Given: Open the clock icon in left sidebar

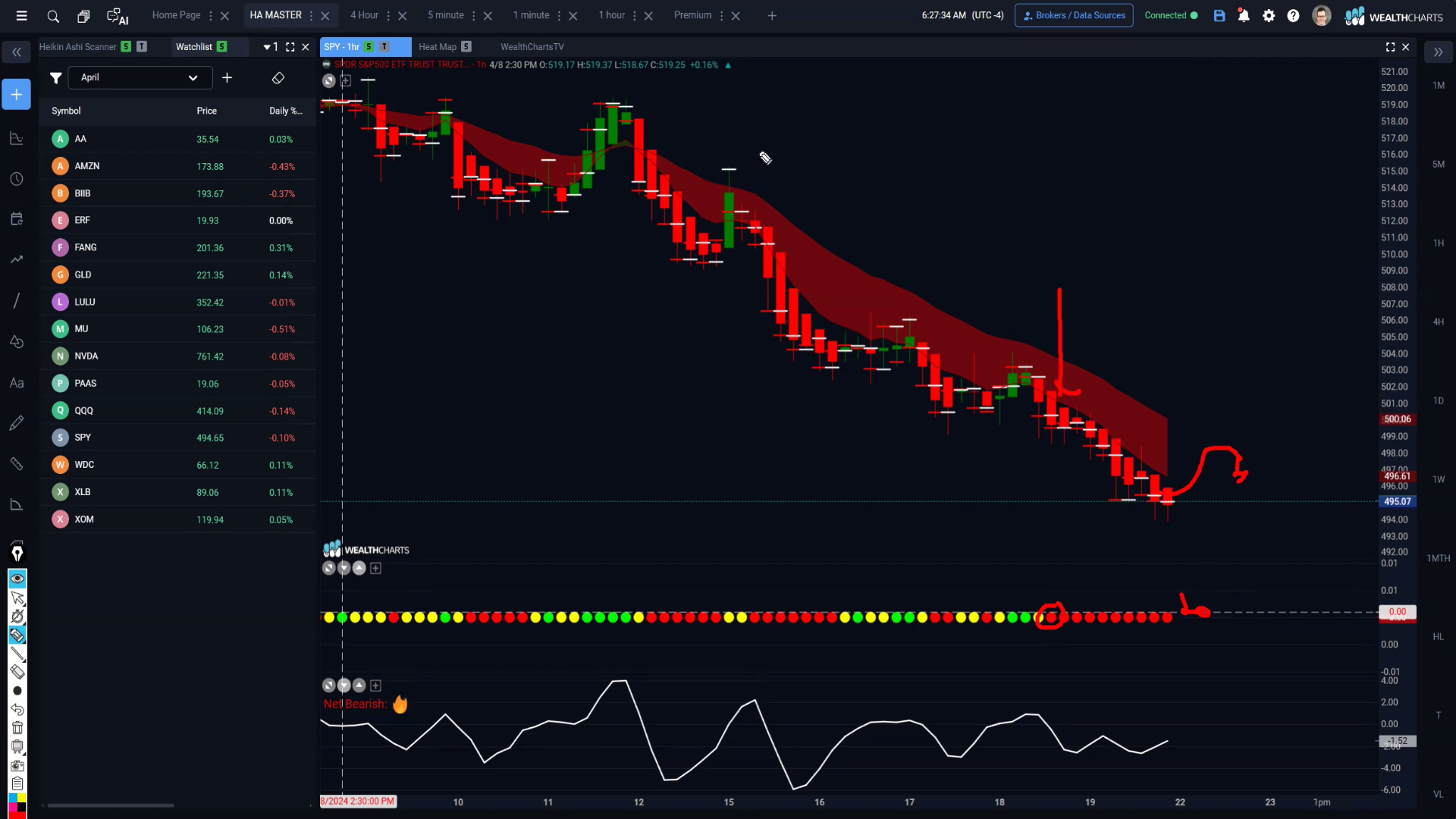Looking at the screenshot, I should click(x=16, y=179).
